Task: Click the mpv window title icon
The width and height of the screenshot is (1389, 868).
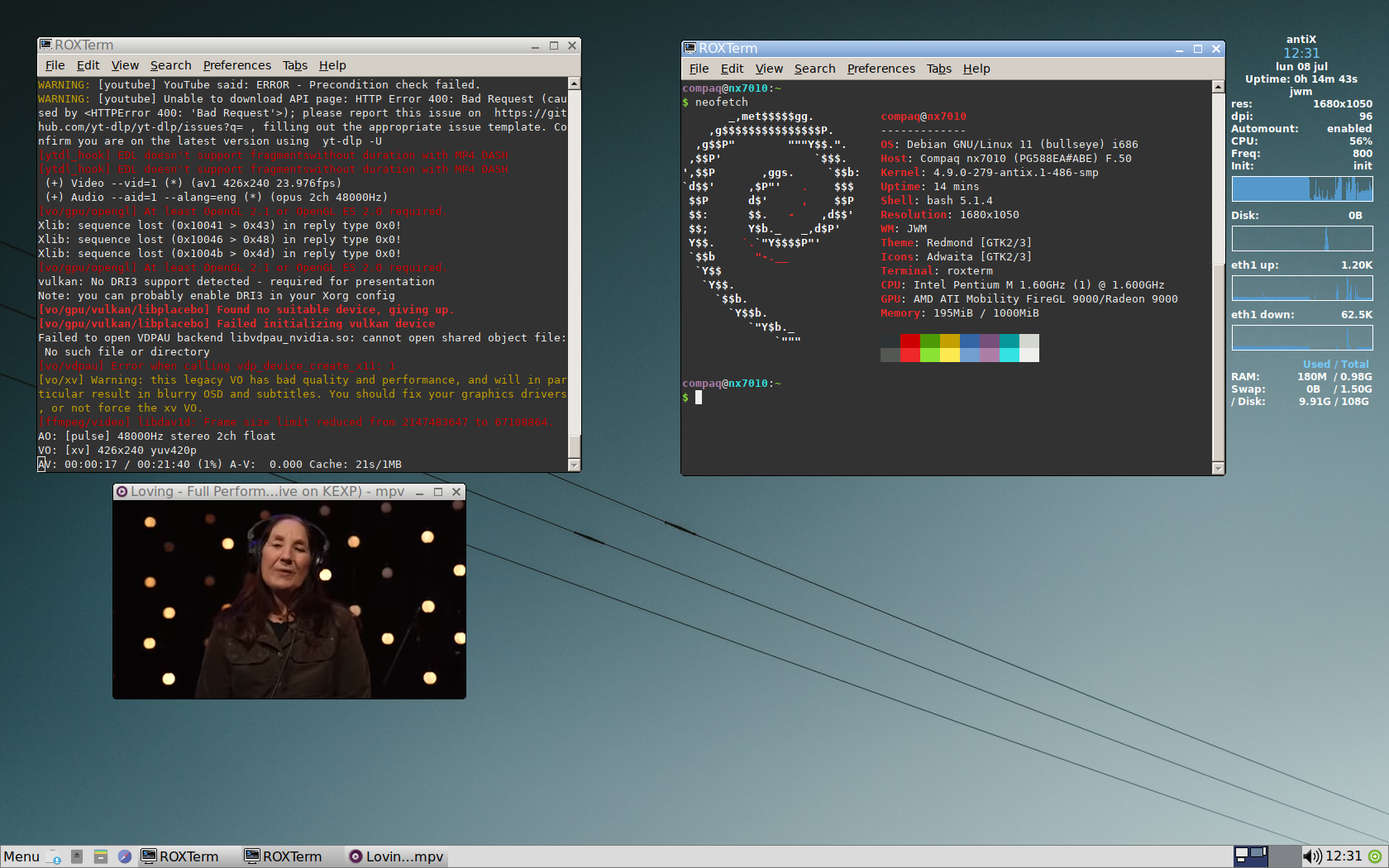Action: (x=122, y=492)
